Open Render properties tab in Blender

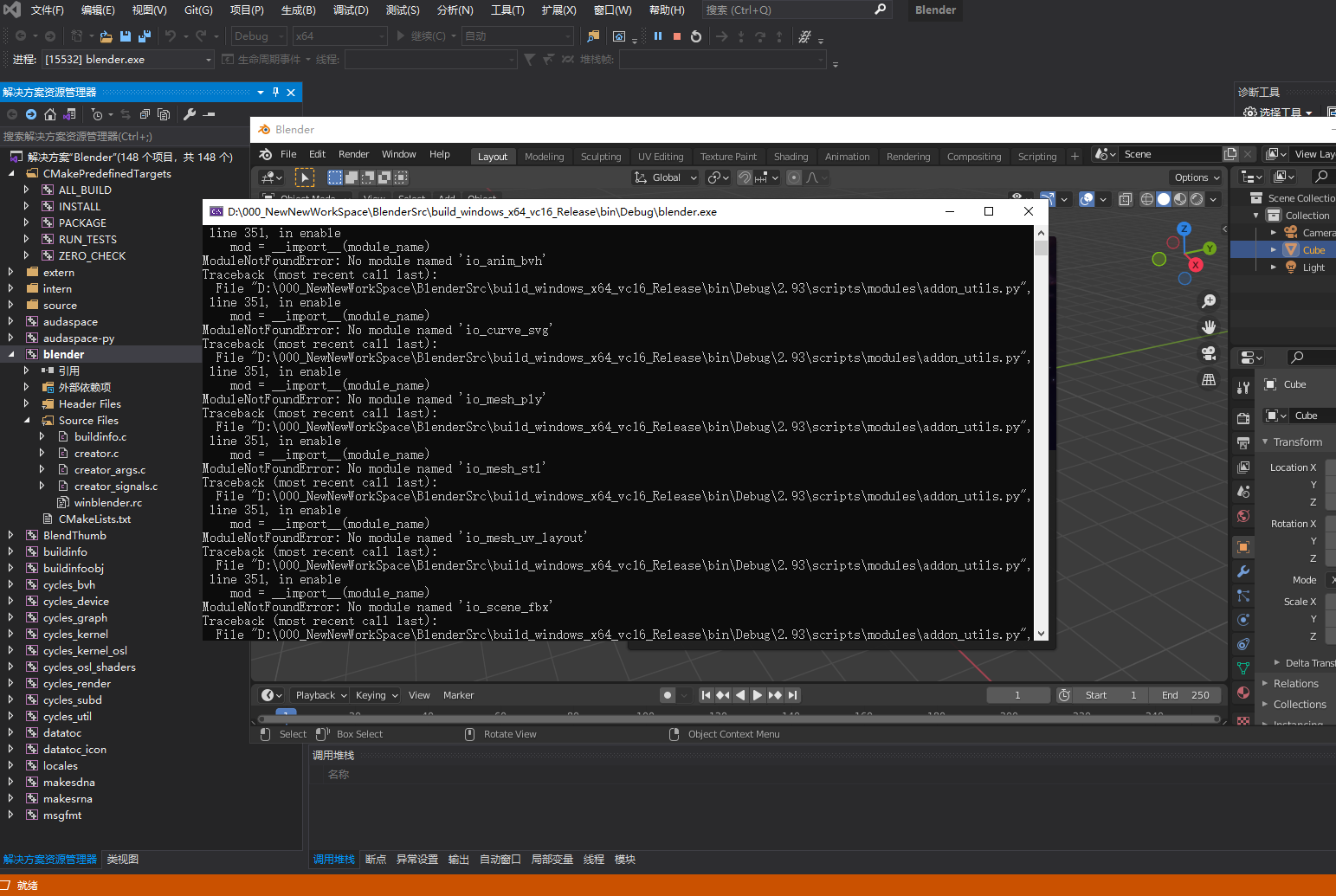pos(1243,418)
